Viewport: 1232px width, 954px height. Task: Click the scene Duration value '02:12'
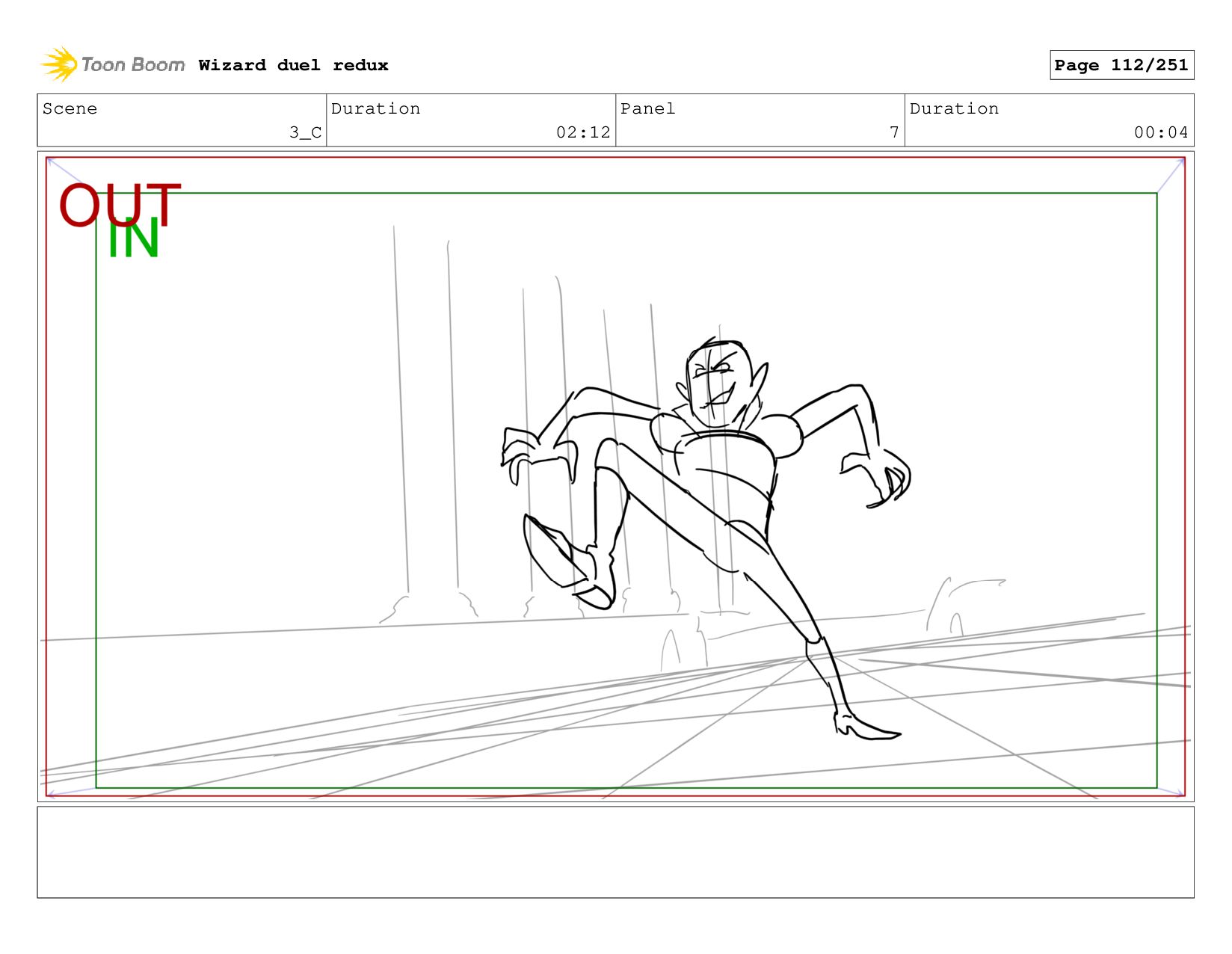pyautogui.click(x=583, y=132)
